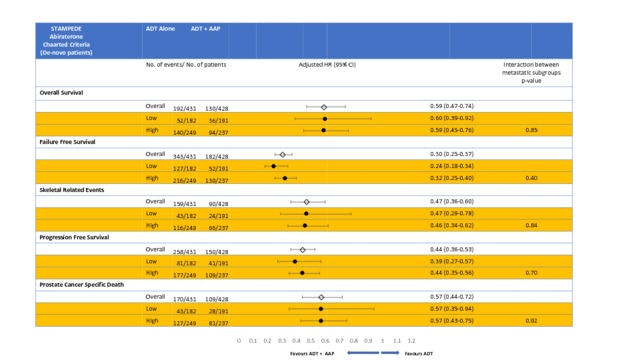Click the Skeletal Related Events overall diamond

307,202
